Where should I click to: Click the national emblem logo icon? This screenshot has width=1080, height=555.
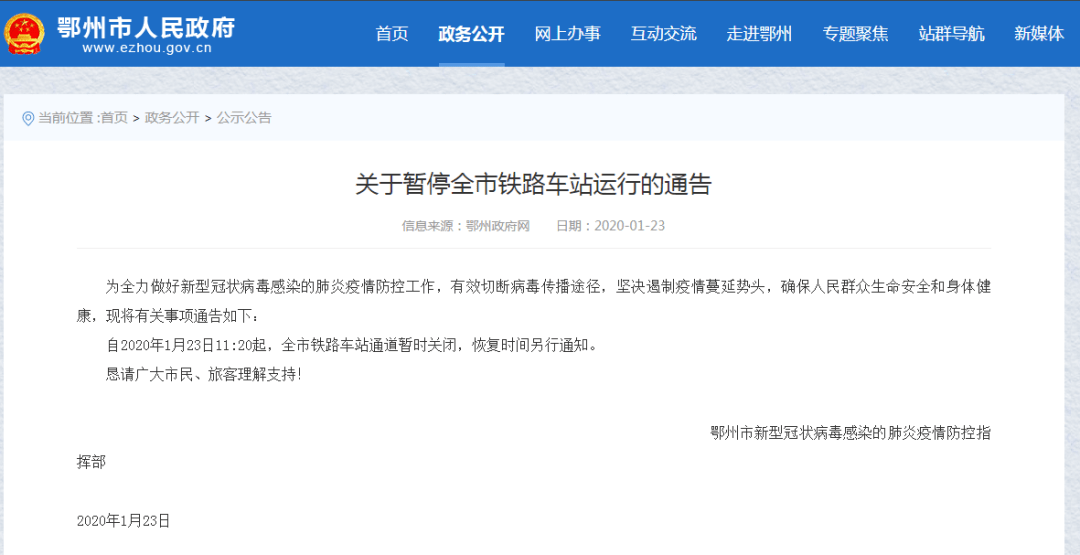(24, 34)
